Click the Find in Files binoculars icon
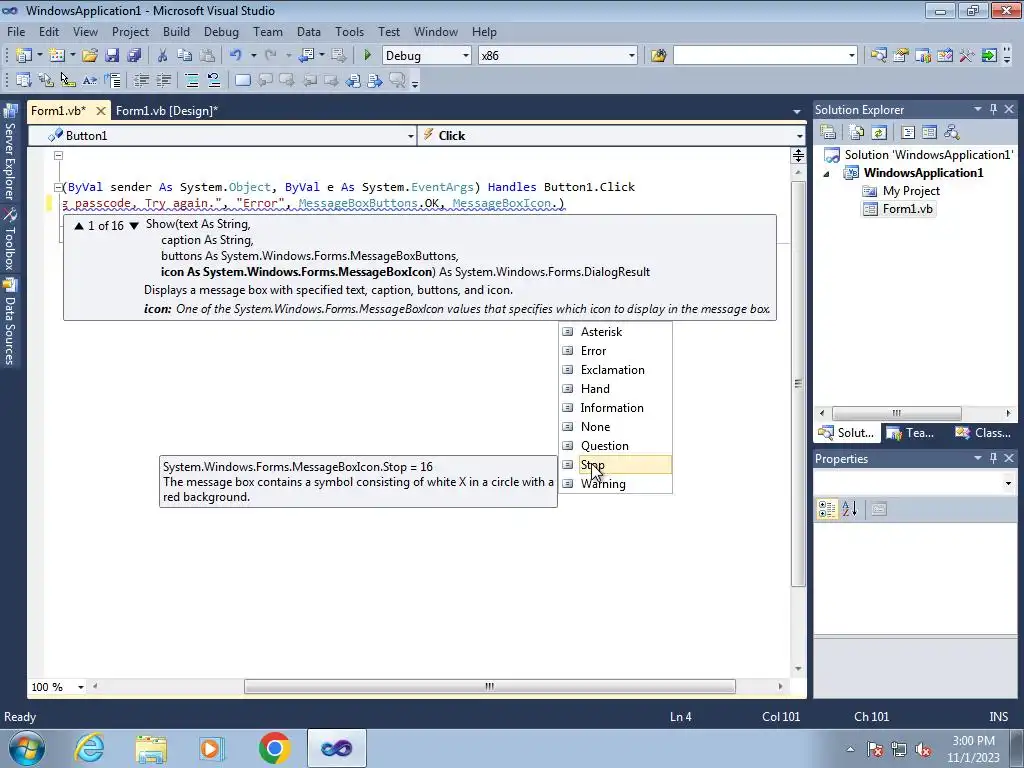Viewport: 1024px width, 768px height. click(x=658, y=56)
